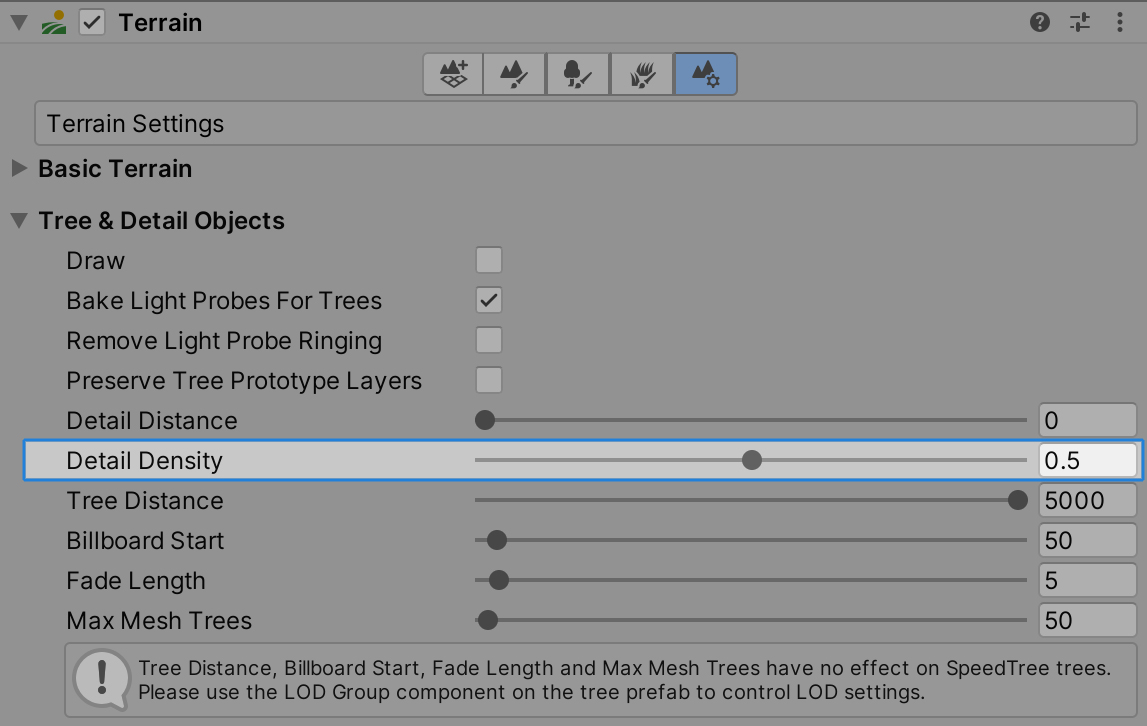Enable the Draw checkbox
This screenshot has height=726, width=1147.
pyautogui.click(x=488, y=260)
